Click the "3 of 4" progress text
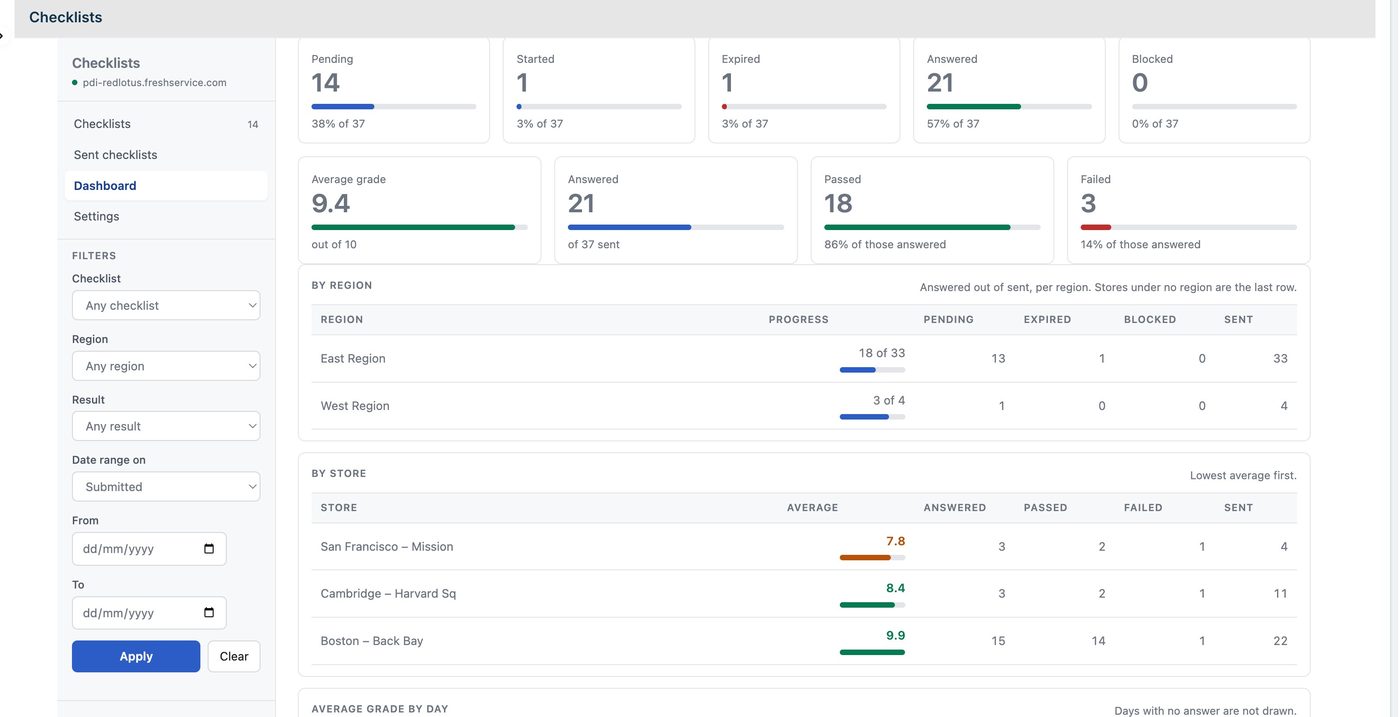This screenshot has width=1400, height=717. click(x=889, y=400)
